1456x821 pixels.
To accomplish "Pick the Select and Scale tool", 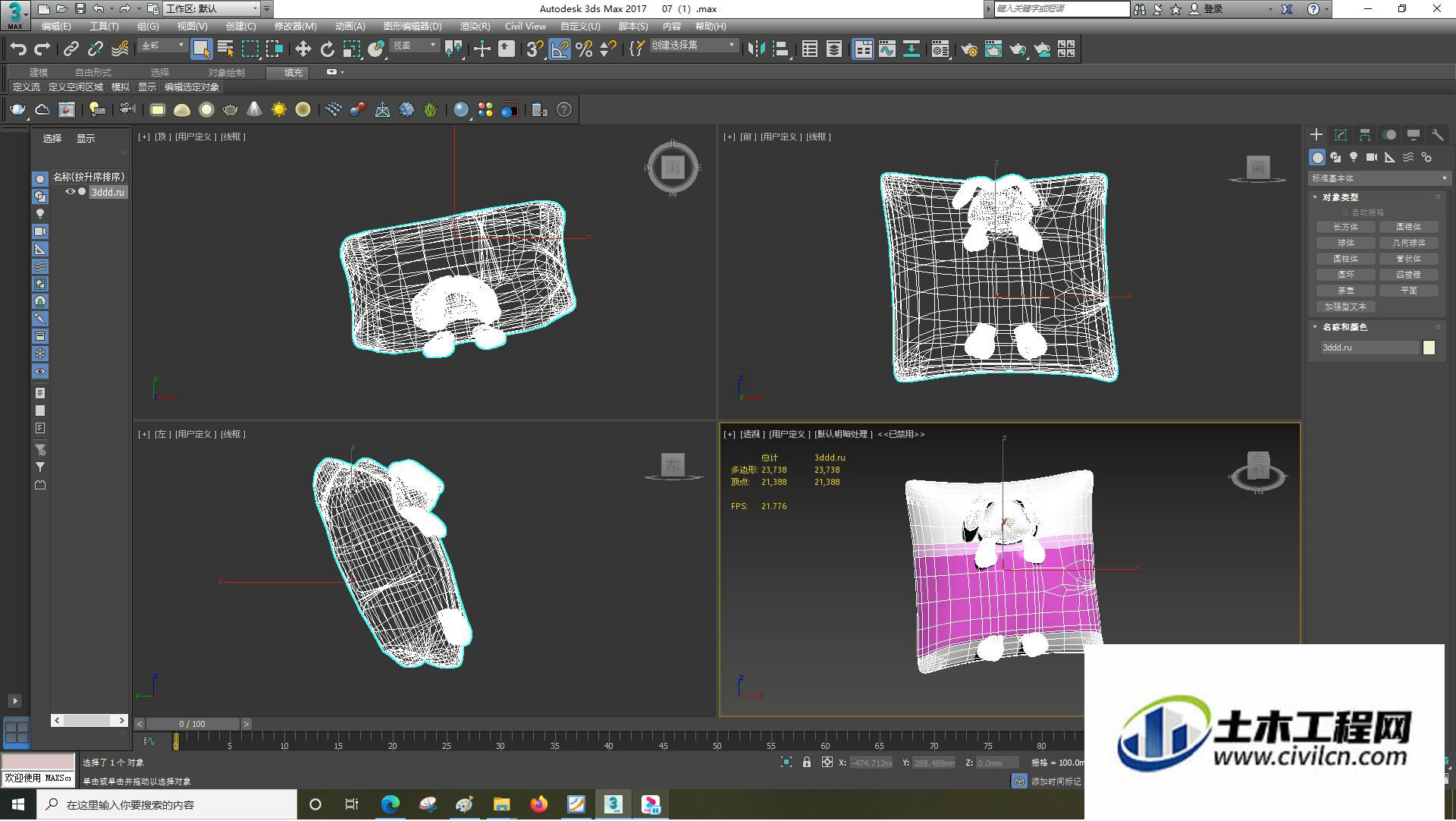I will (351, 49).
